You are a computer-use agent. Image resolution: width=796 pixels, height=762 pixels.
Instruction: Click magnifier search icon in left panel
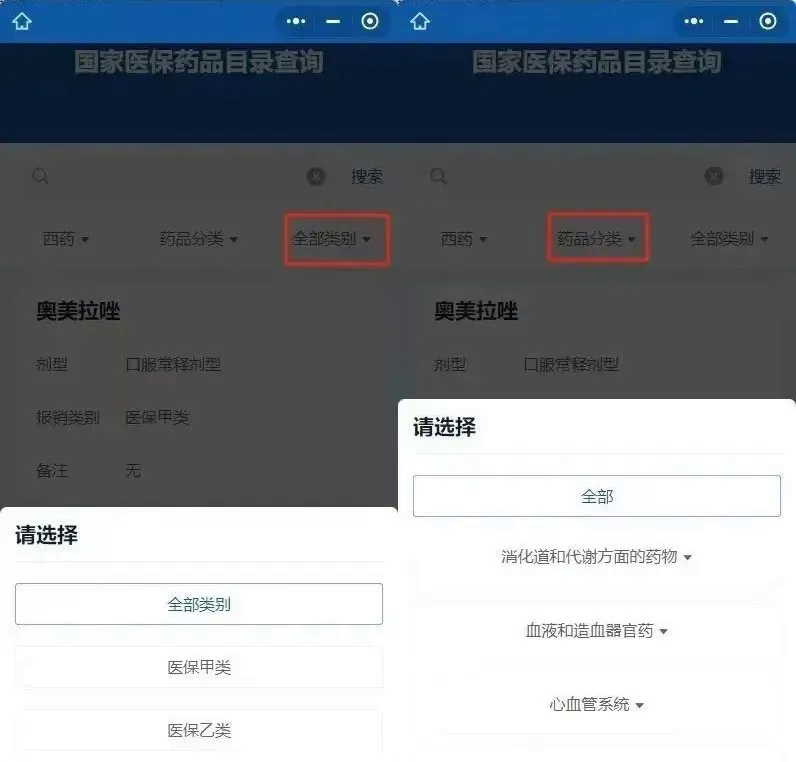(40, 177)
